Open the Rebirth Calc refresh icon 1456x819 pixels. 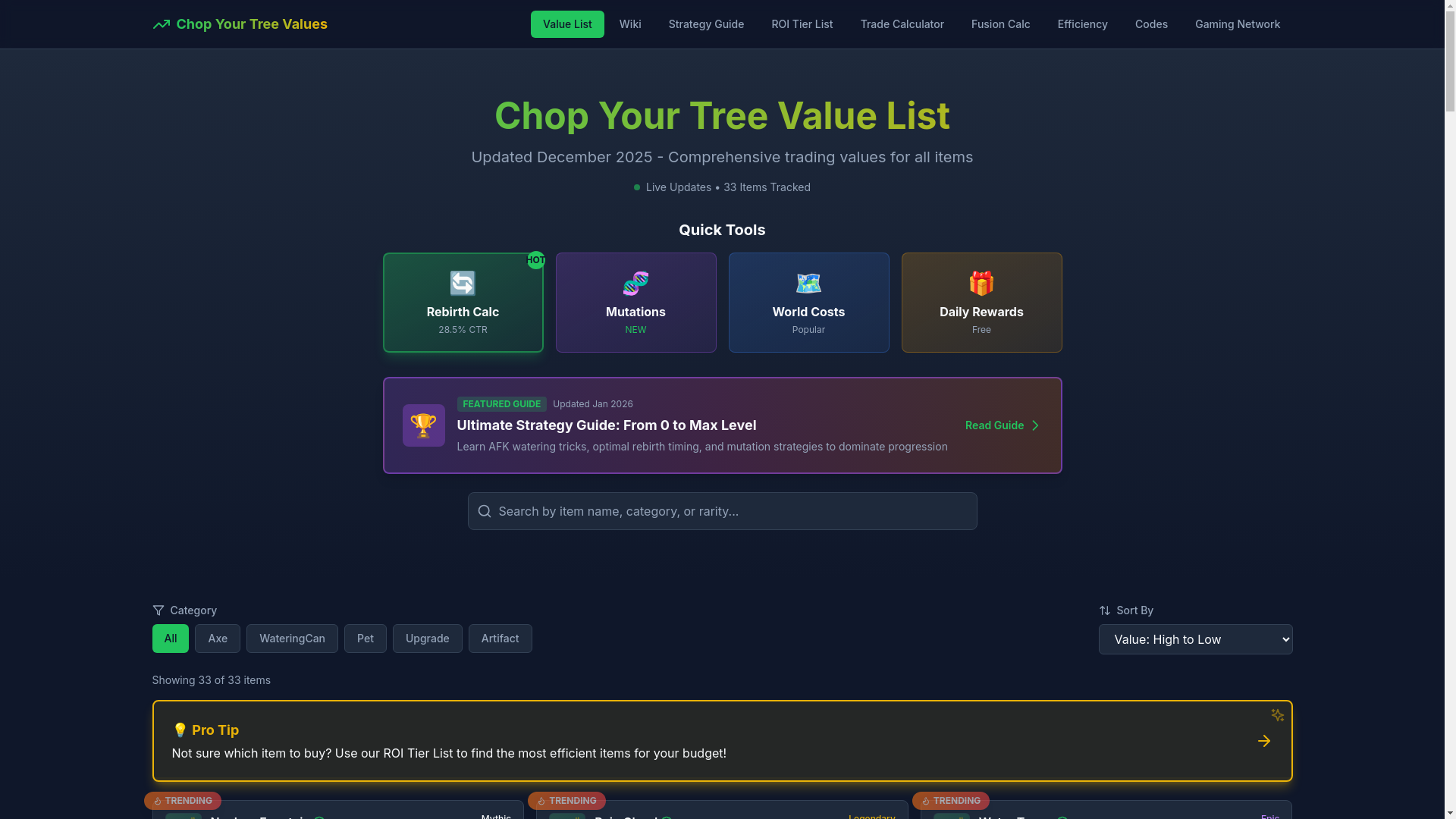(x=463, y=284)
